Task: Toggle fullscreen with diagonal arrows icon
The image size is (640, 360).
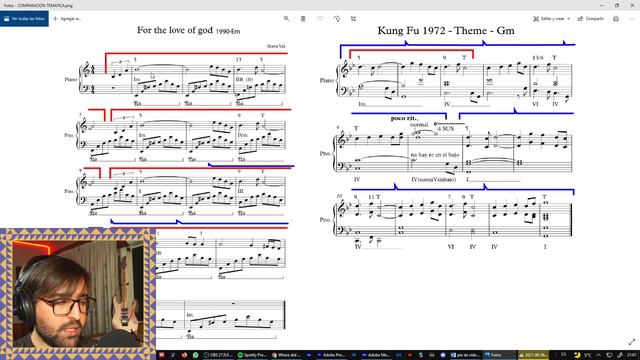Action: tap(632, 342)
